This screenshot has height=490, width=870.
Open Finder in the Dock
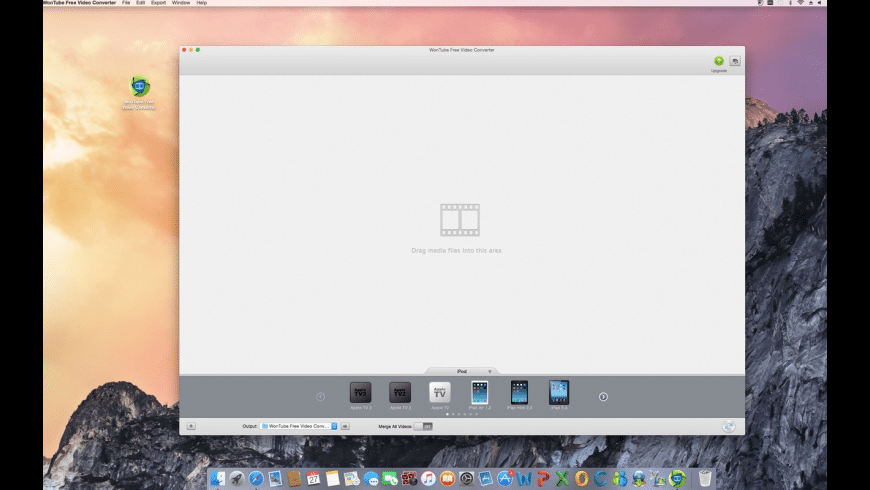point(218,478)
